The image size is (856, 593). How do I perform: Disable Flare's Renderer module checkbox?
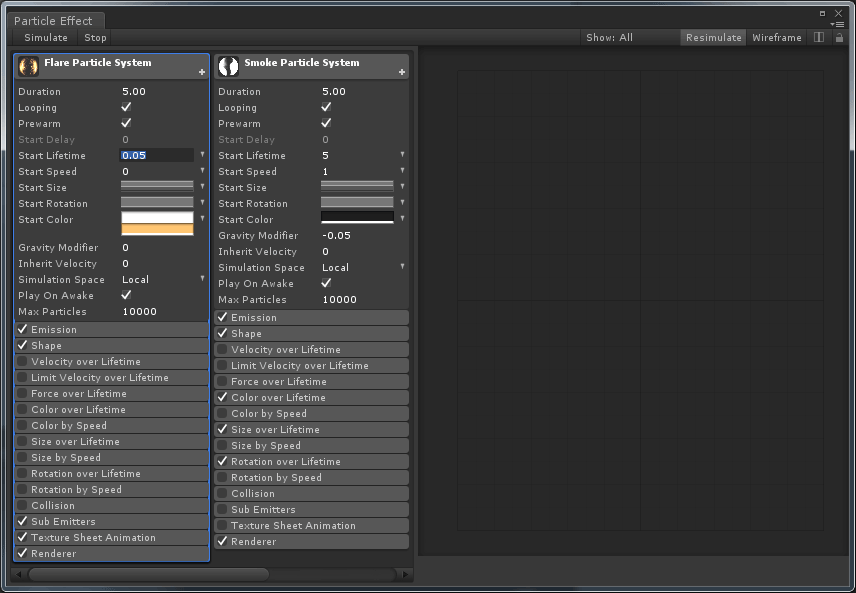pos(22,553)
